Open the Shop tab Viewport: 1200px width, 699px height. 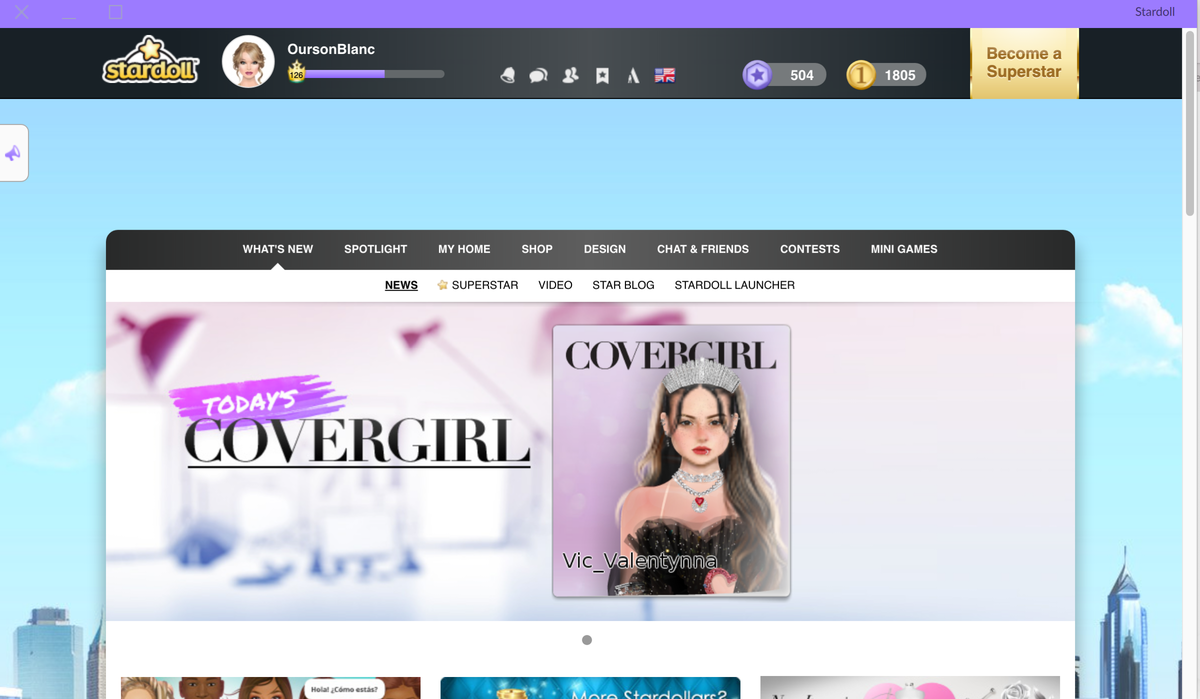pos(537,249)
